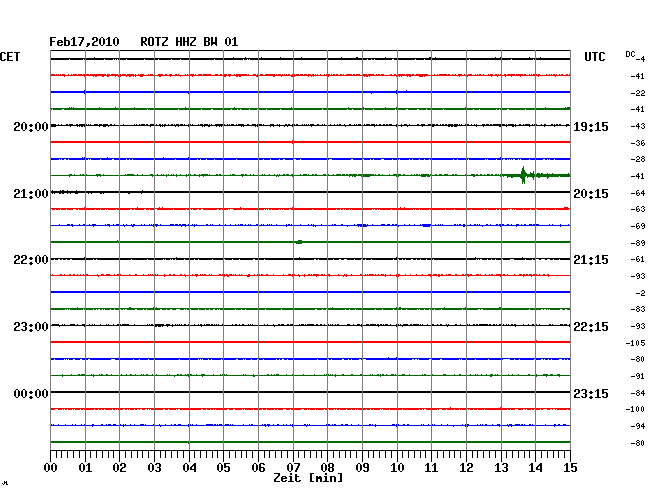
Task: Click the minute axis label '05'
Action: 223,468
